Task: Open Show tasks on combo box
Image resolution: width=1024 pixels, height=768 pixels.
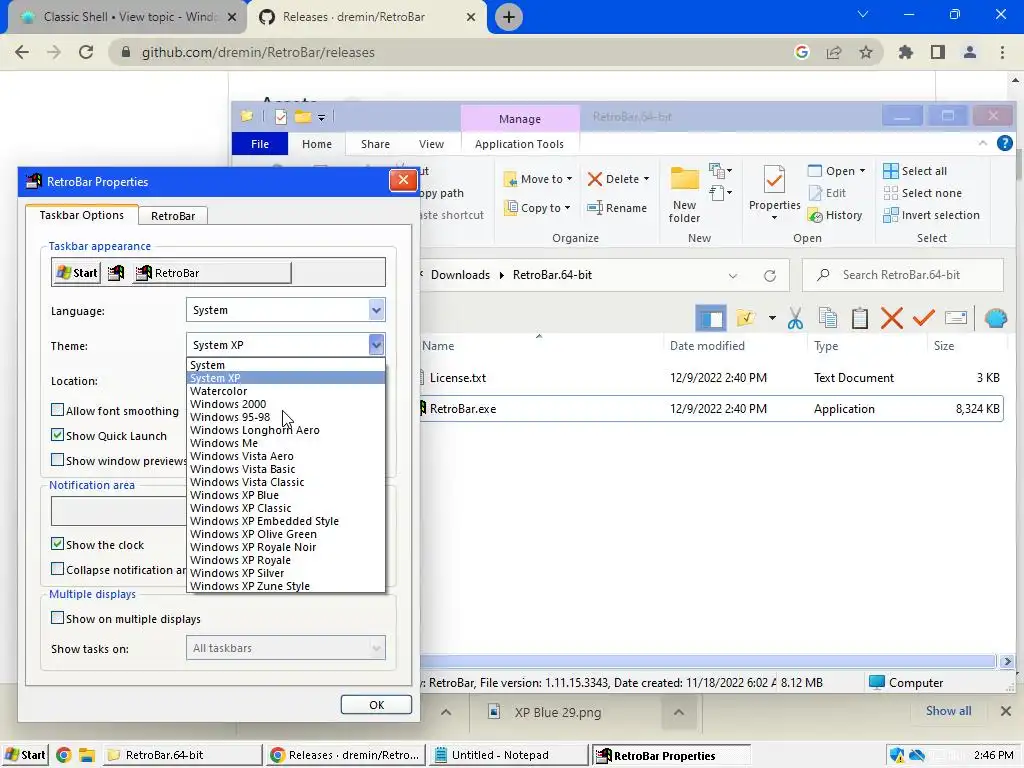Action: [285, 648]
